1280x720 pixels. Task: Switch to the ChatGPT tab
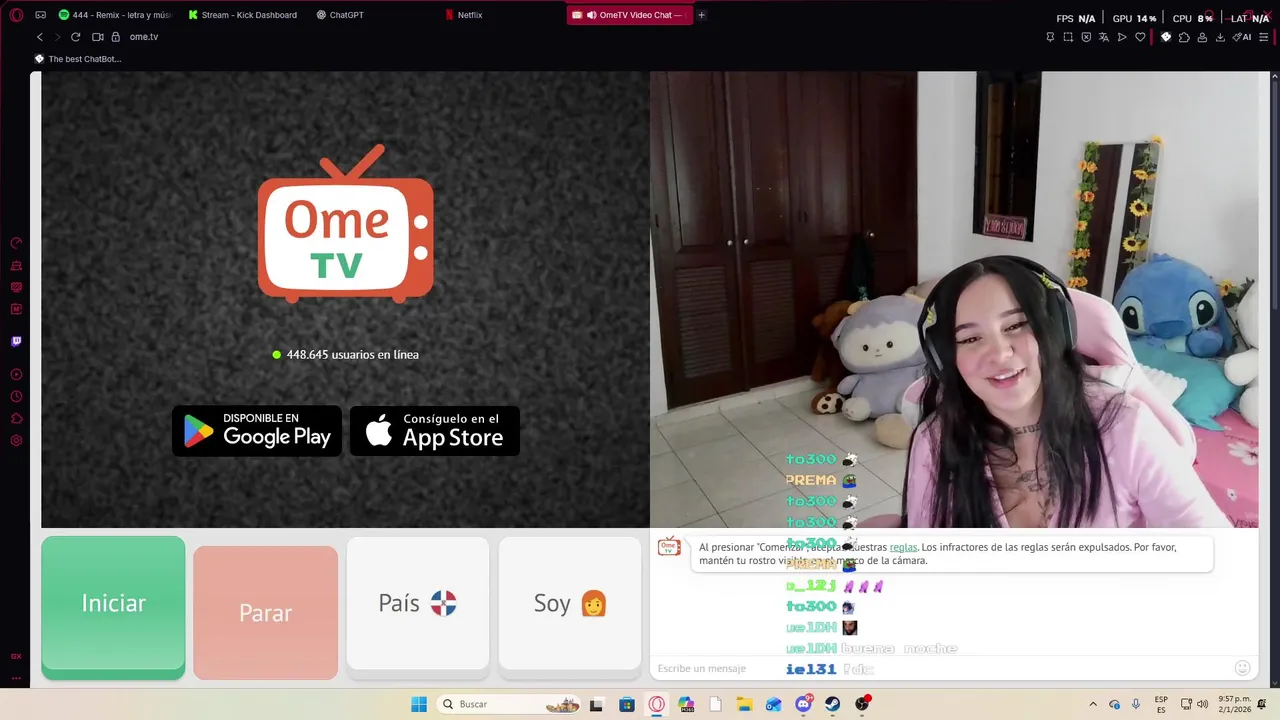pyautogui.click(x=340, y=15)
